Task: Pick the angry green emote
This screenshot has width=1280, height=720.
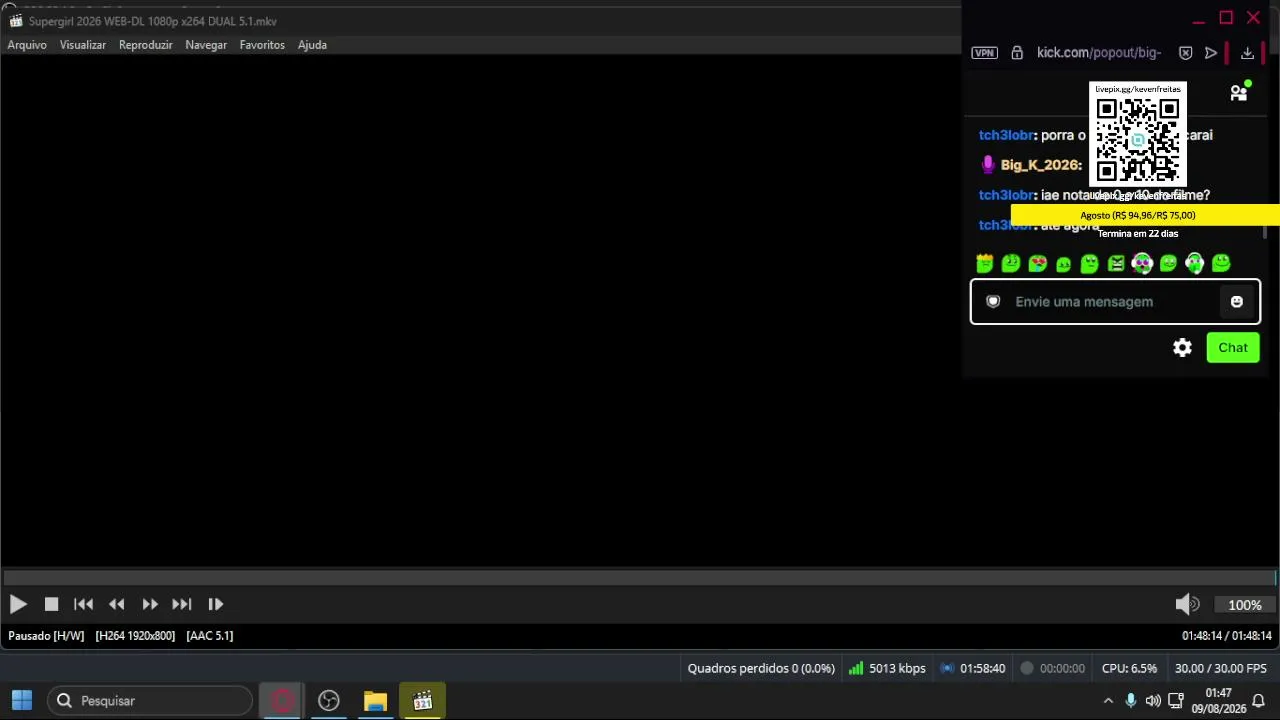Action: tap(1116, 263)
